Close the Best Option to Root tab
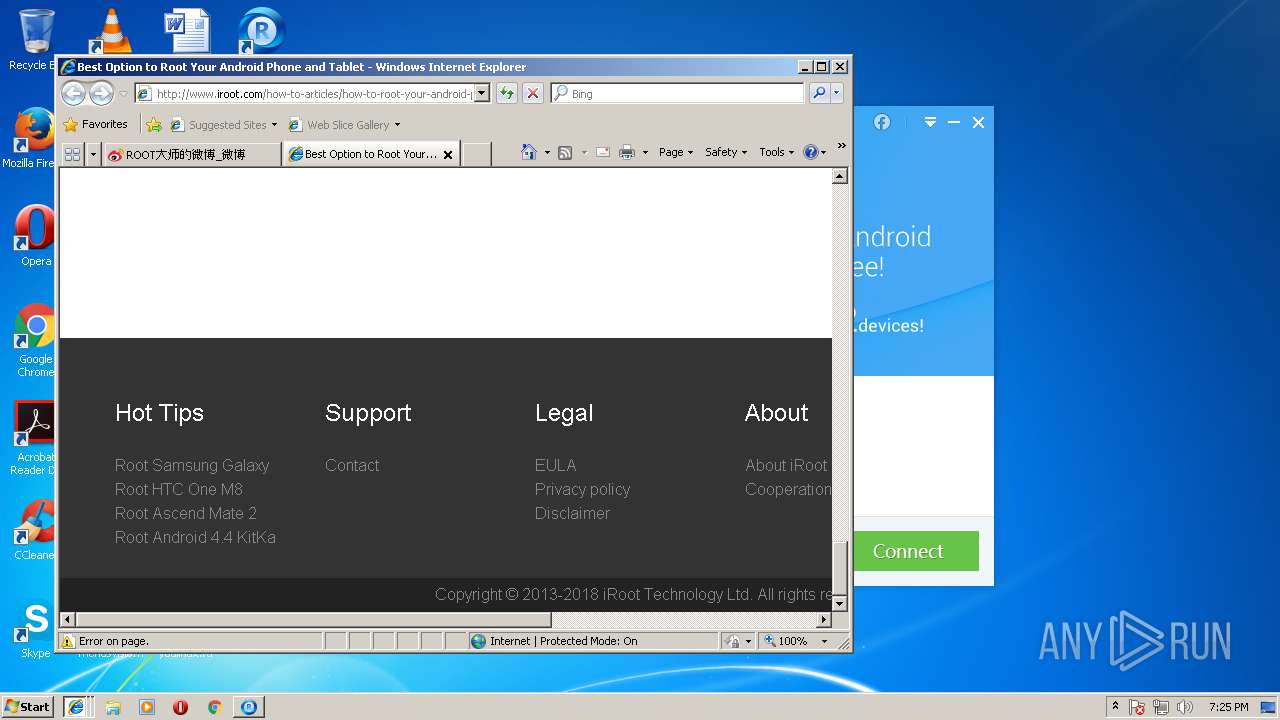 pos(448,154)
